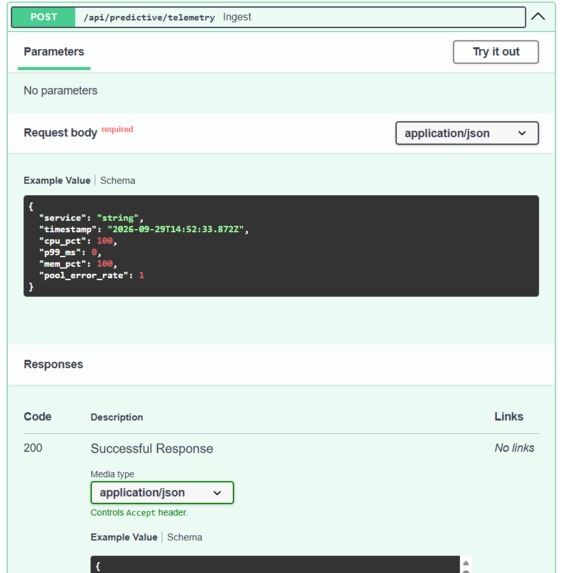Click the Code column header

[37, 417]
